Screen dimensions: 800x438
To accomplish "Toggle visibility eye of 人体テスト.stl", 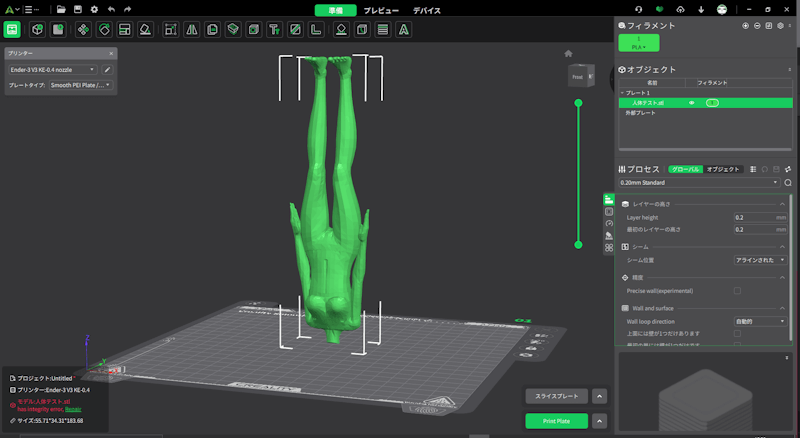I will pos(692,103).
